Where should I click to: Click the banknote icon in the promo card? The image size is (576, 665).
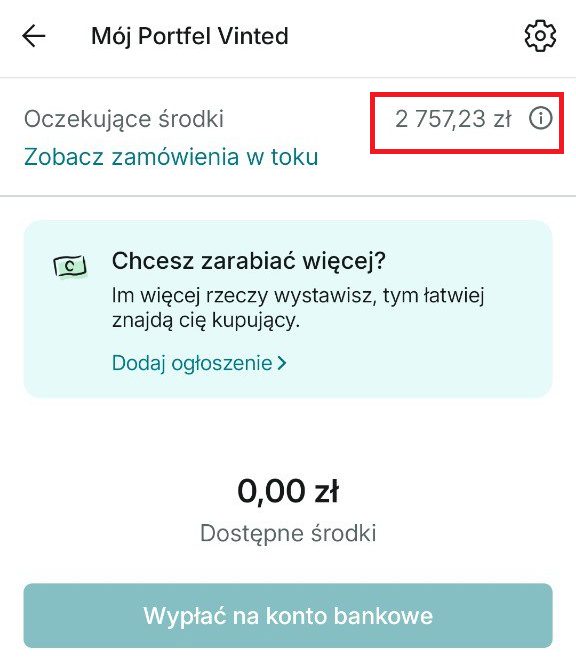point(70,267)
